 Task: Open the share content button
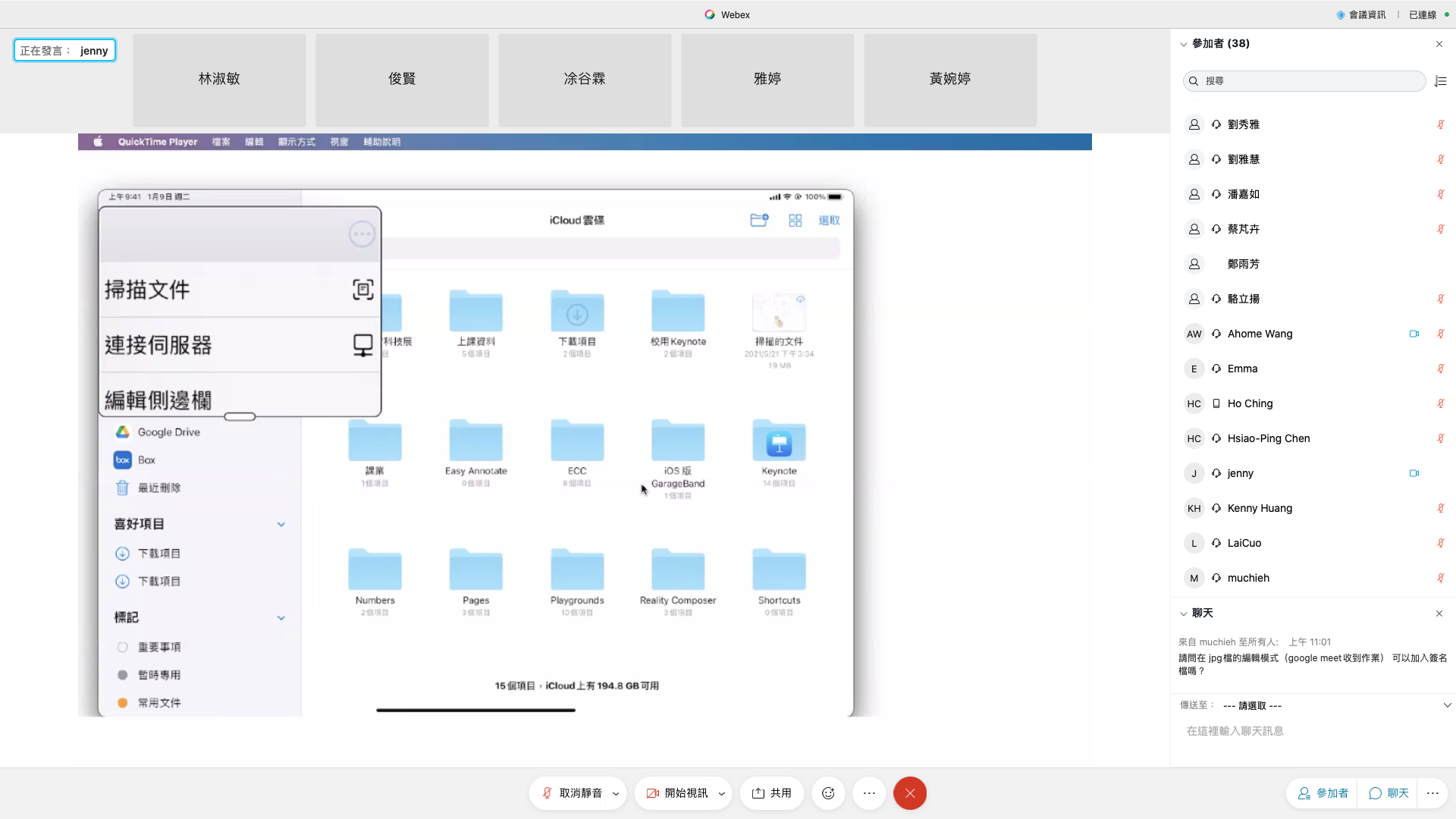[771, 793]
